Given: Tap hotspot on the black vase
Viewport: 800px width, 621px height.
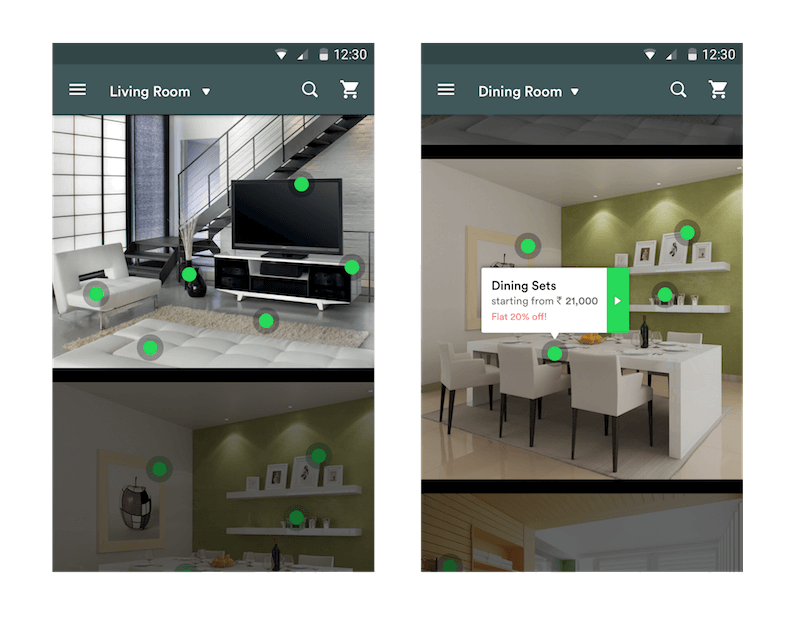Looking at the screenshot, I should point(188,274).
